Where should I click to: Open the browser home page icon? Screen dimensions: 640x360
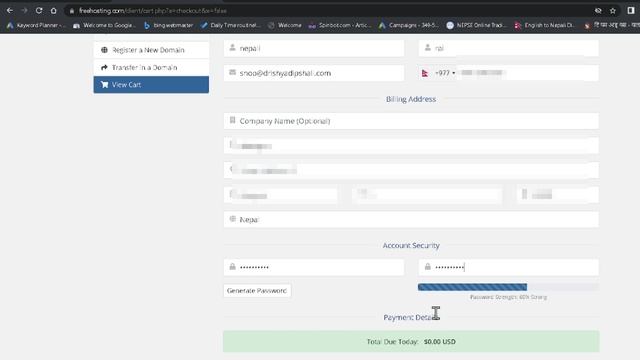pos(53,11)
